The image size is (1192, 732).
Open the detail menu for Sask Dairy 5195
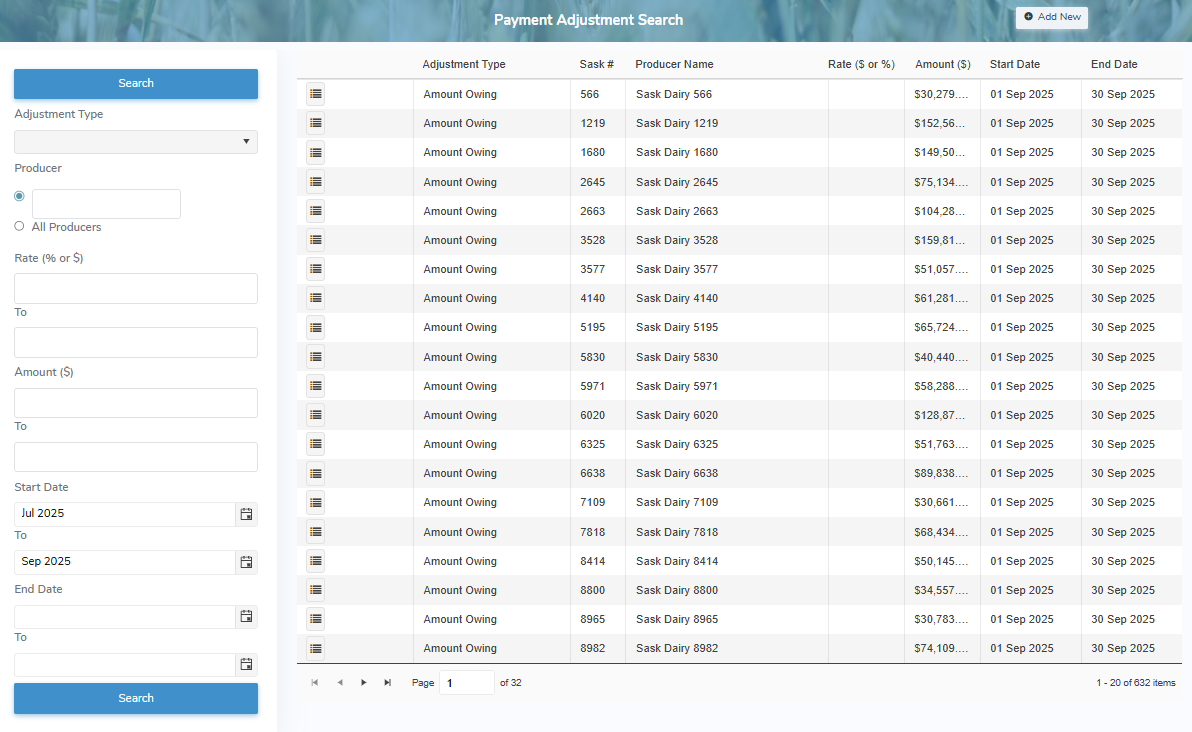pyautogui.click(x=316, y=327)
